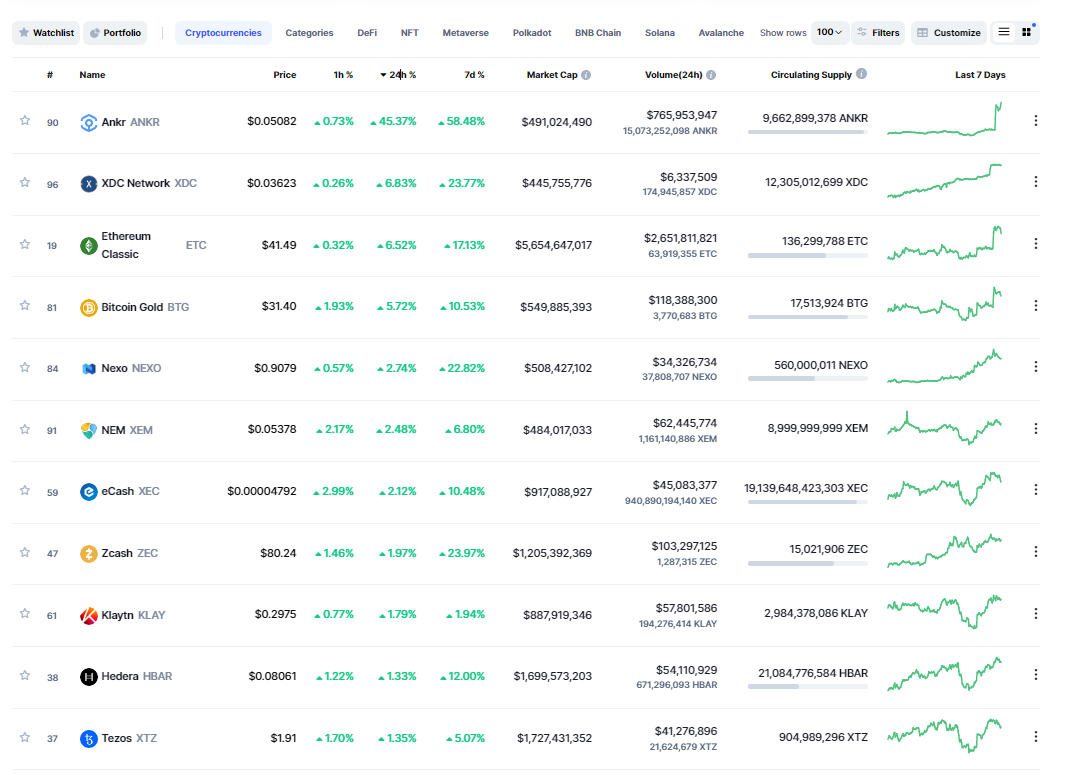Star eCash for the watchlist
The width and height of the screenshot is (1071, 775).
(25, 490)
